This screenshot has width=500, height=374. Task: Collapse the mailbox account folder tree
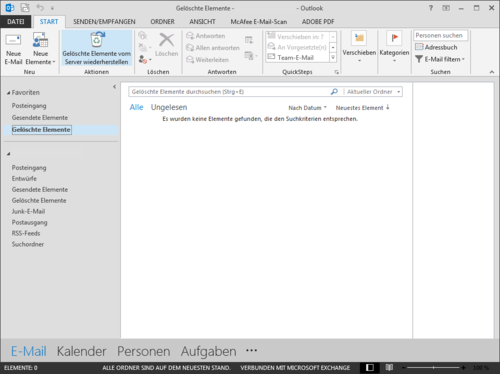[x=9, y=154]
